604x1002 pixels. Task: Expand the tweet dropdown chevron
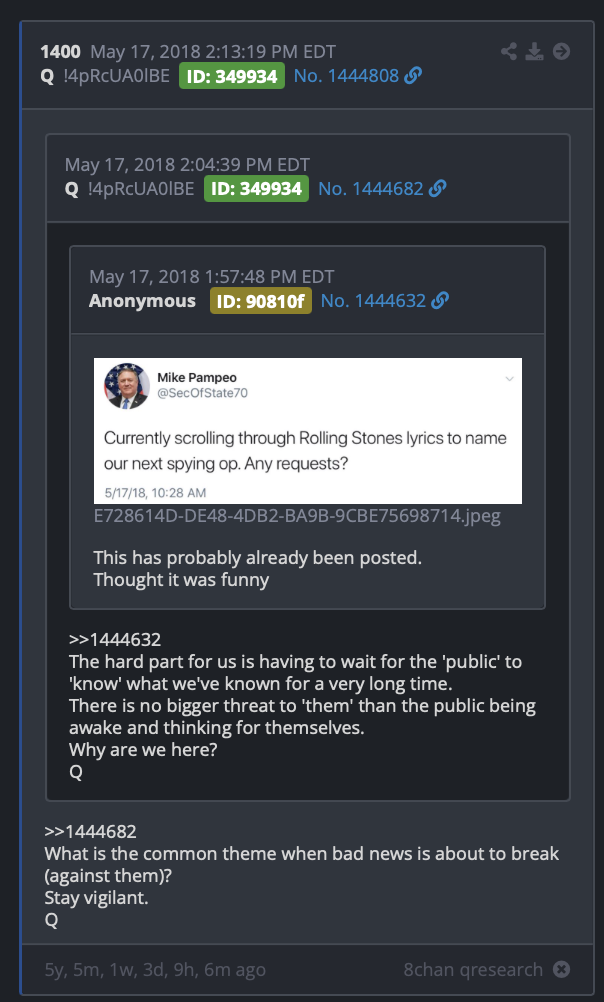tap(509, 379)
